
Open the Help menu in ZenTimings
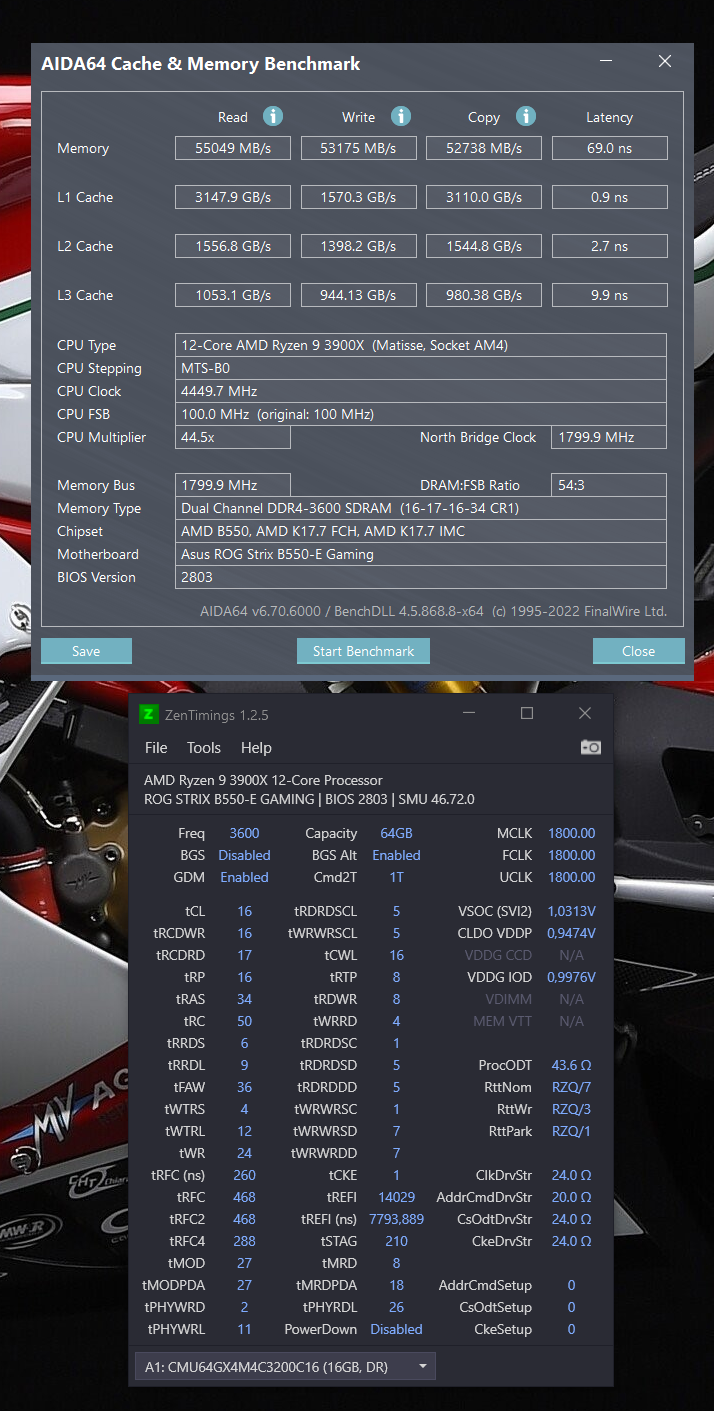256,748
